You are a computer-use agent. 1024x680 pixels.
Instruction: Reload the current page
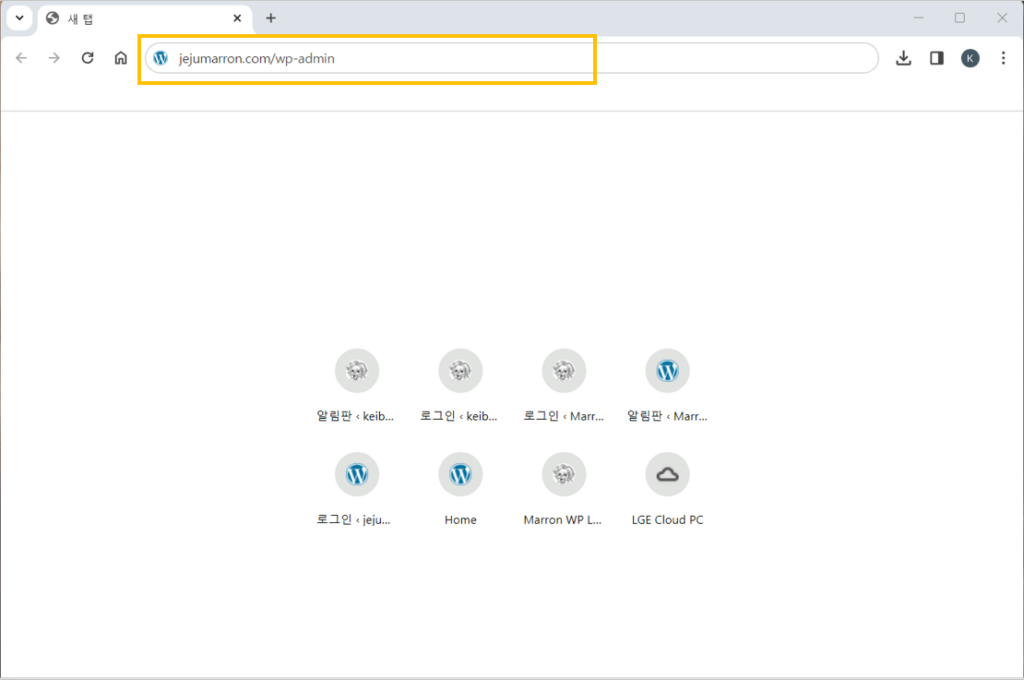pos(88,58)
